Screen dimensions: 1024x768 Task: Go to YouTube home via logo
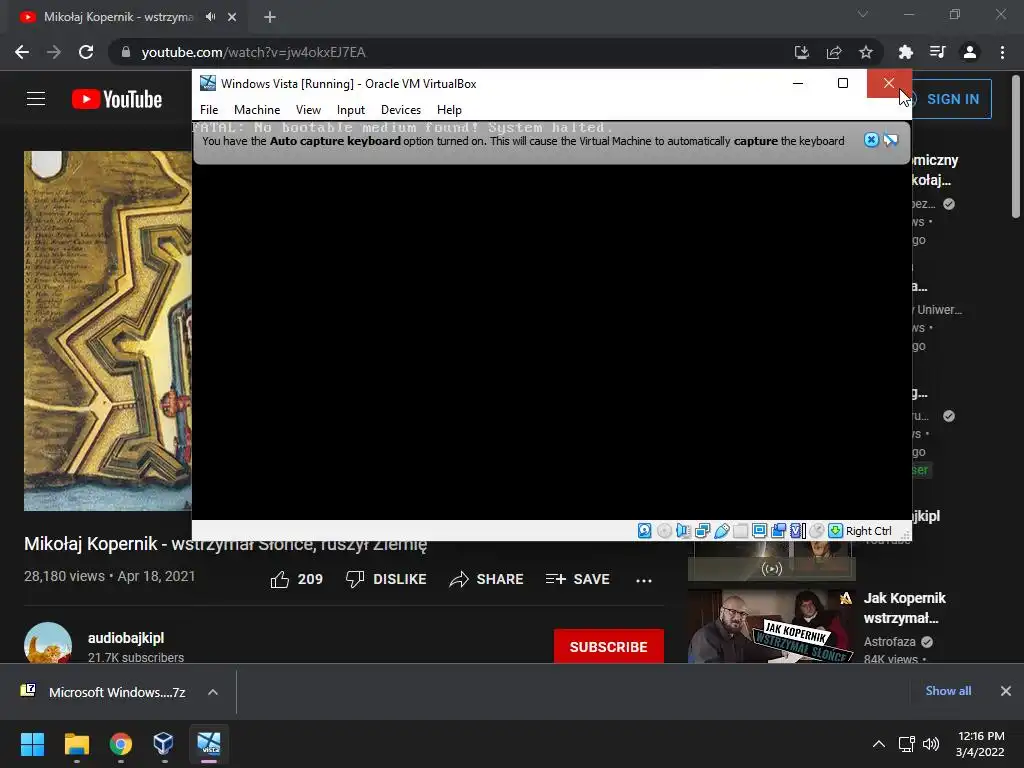117,99
